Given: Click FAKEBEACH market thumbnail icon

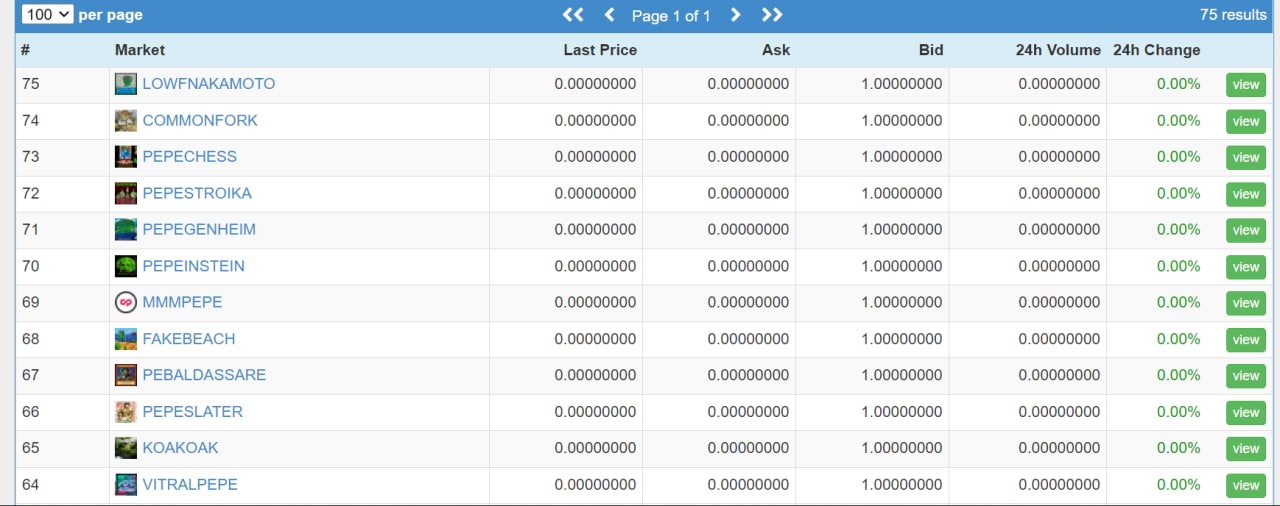Looking at the screenshot, I should (x=126, y=339).
